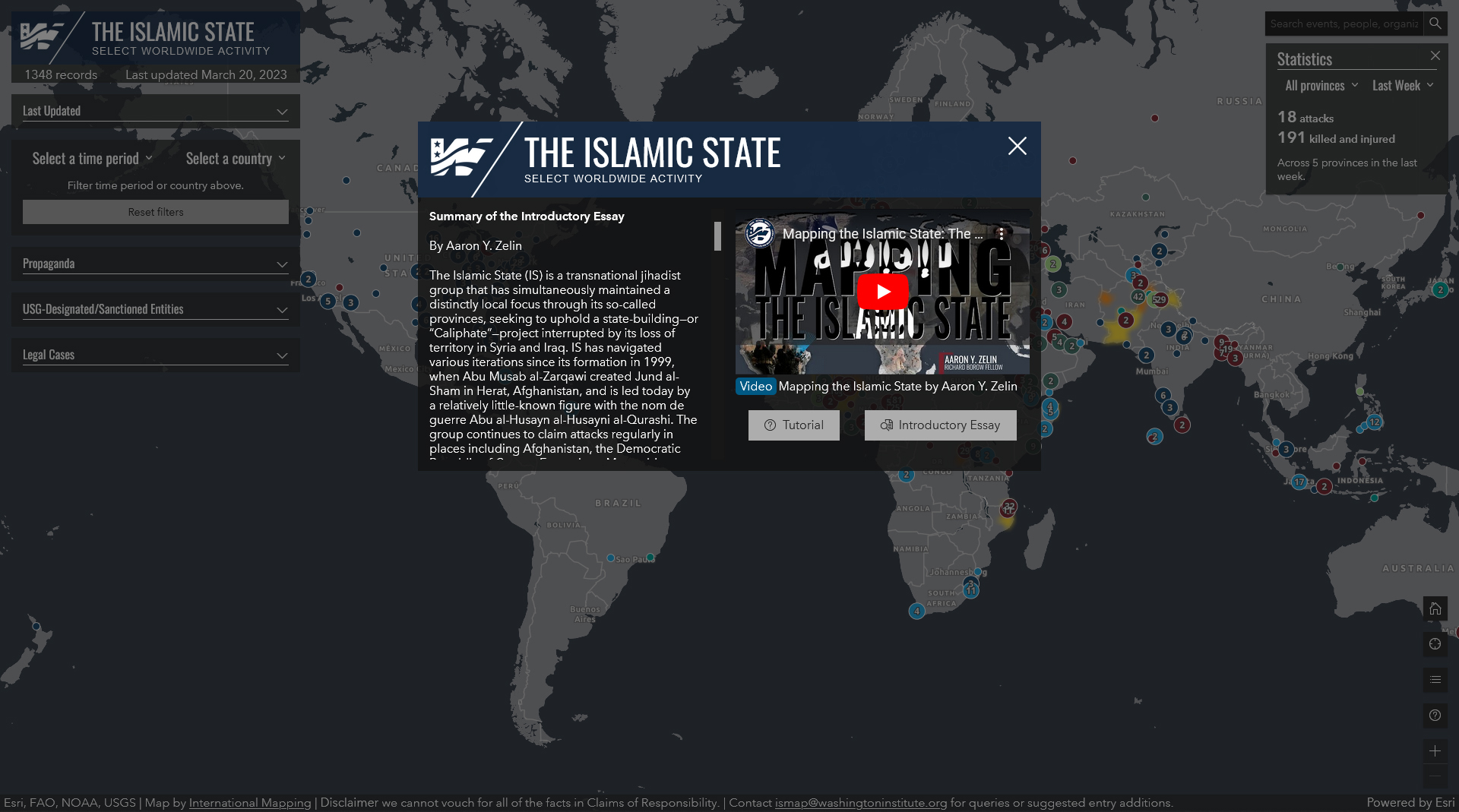Follow the International Mapping link

(250, 803)
